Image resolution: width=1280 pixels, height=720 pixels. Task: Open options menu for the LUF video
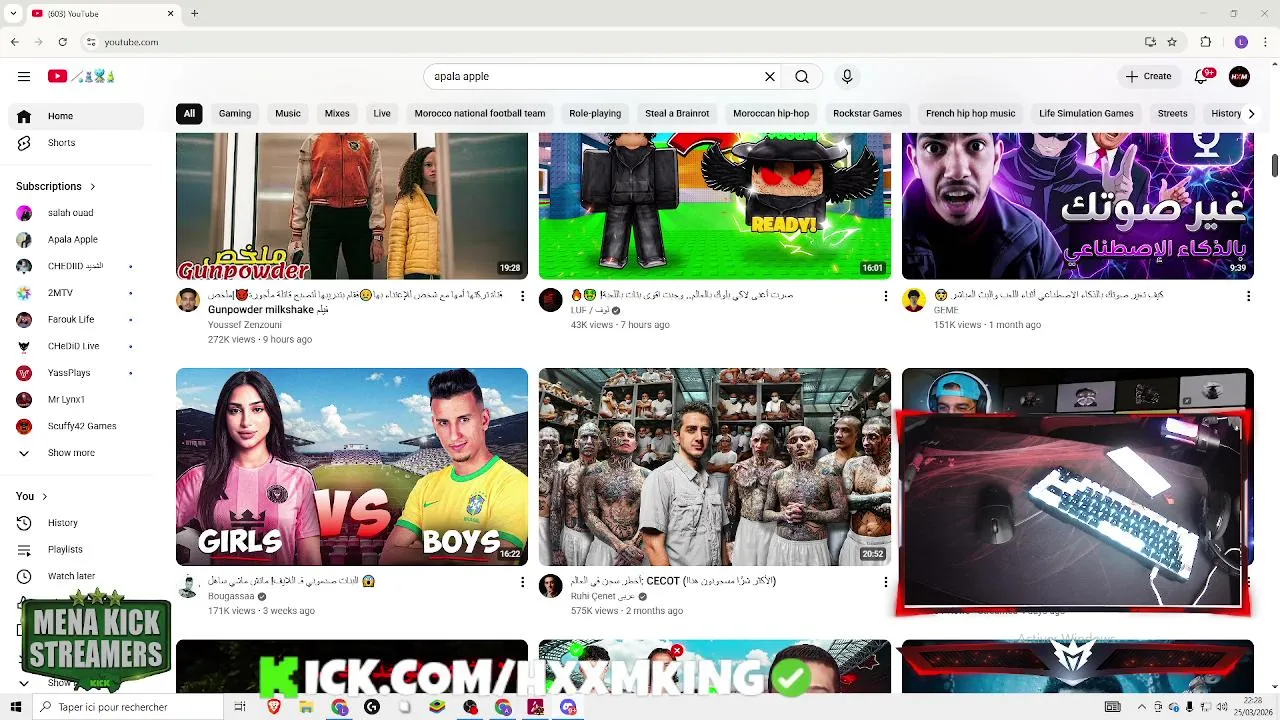click(885, 296)
